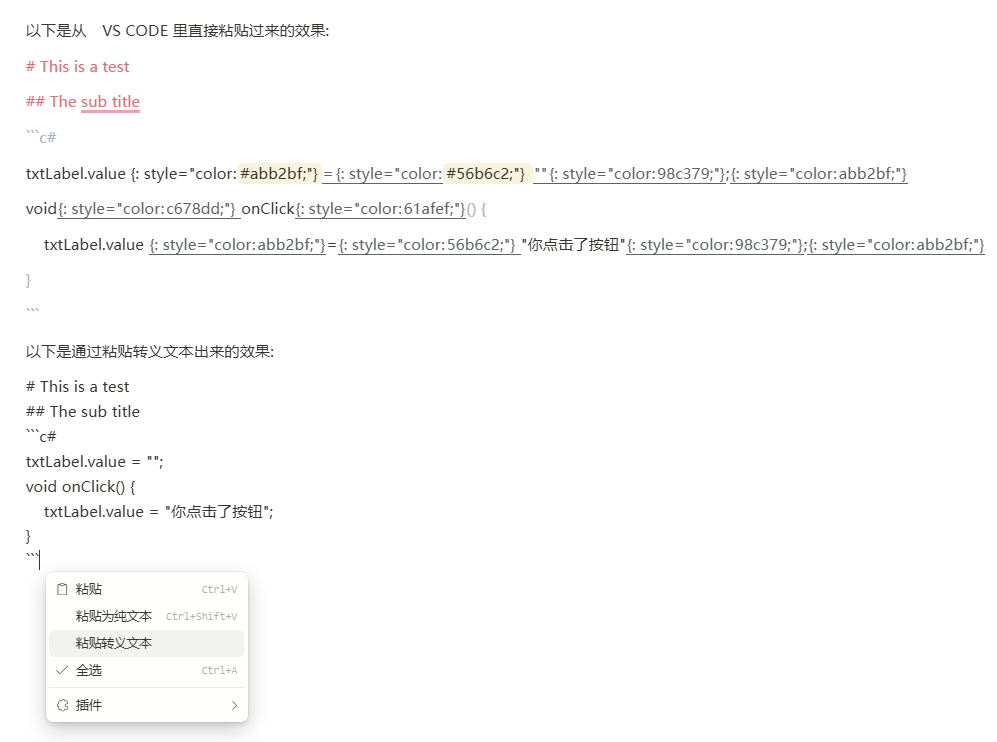Click the Ctrl+Shift+V shortcut hint
Viewport: 997px width, 742px height.
(202, 616)
